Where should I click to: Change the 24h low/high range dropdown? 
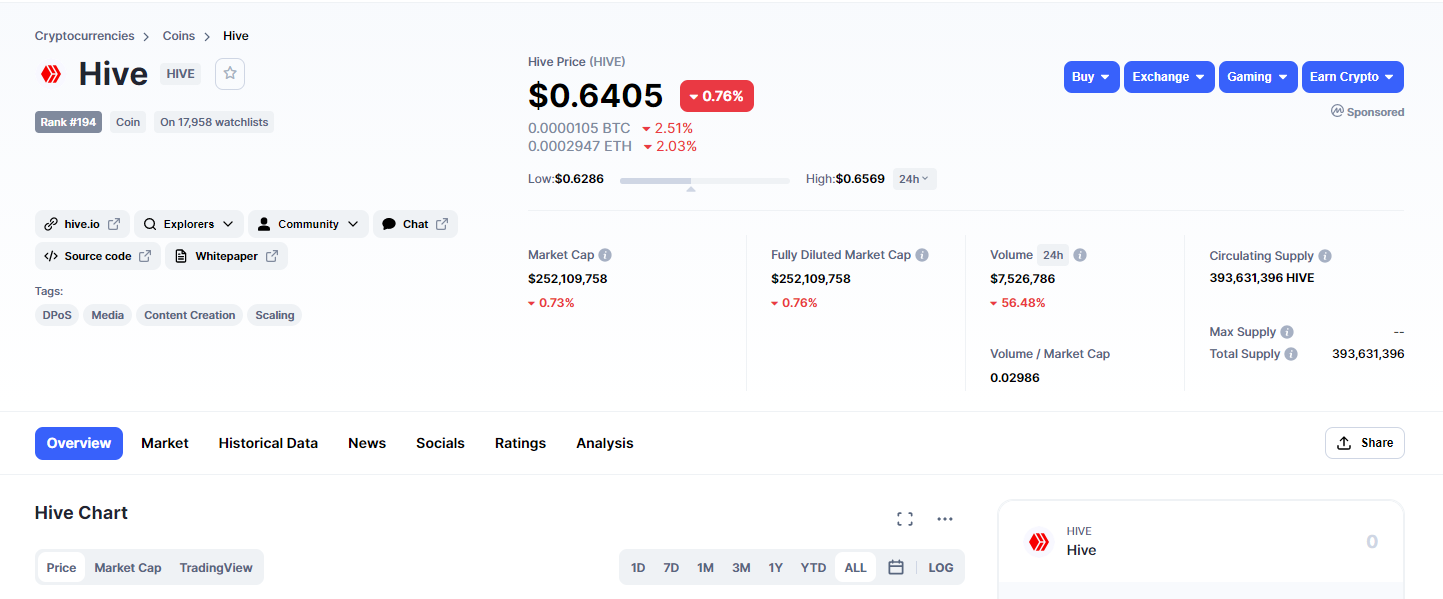pos(914,179)
